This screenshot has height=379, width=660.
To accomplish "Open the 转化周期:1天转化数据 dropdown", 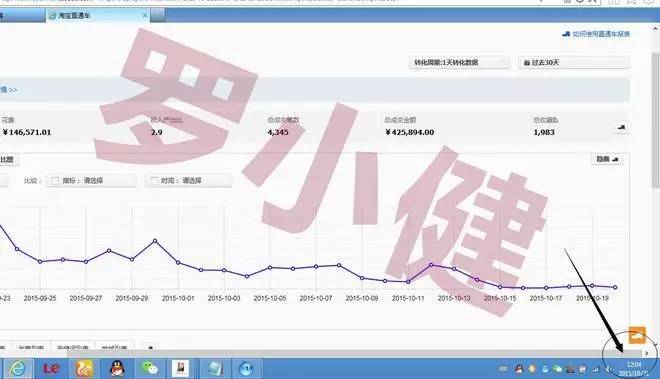I will click(x=459, y=62).
